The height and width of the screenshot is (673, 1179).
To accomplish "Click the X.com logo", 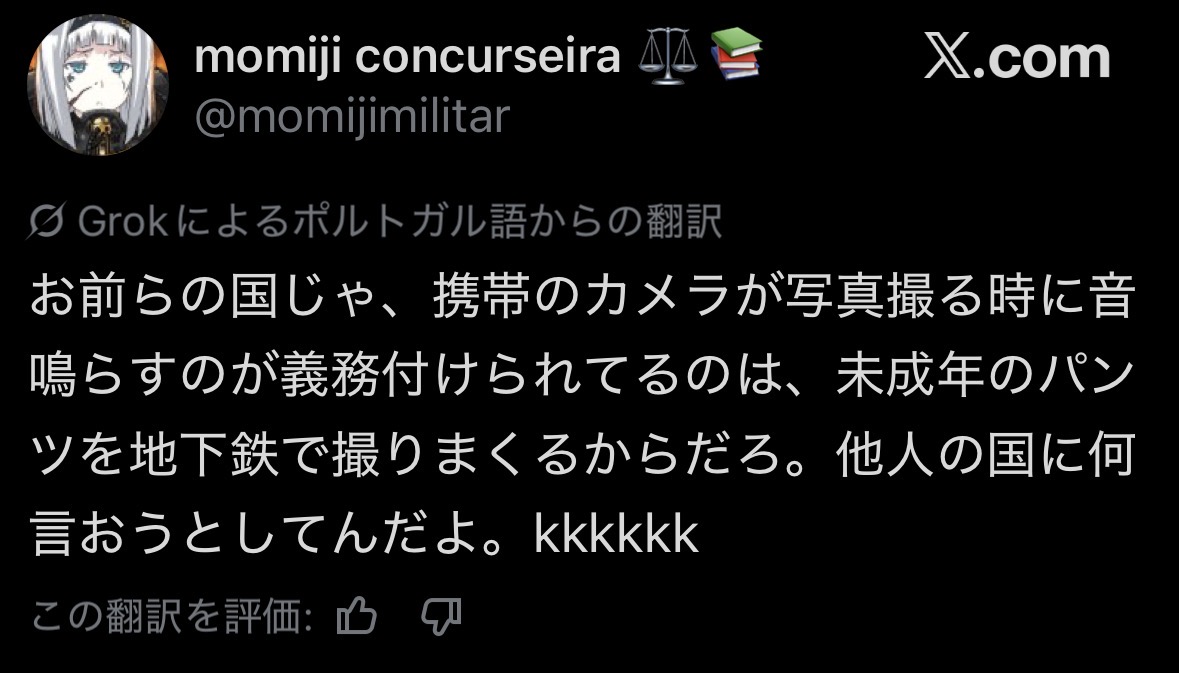I will click(x=1015, y=58).
